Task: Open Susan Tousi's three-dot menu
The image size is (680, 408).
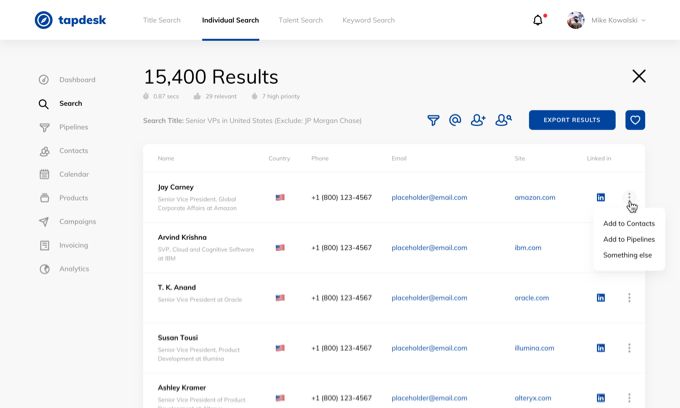Action: [x=629, y=348]
